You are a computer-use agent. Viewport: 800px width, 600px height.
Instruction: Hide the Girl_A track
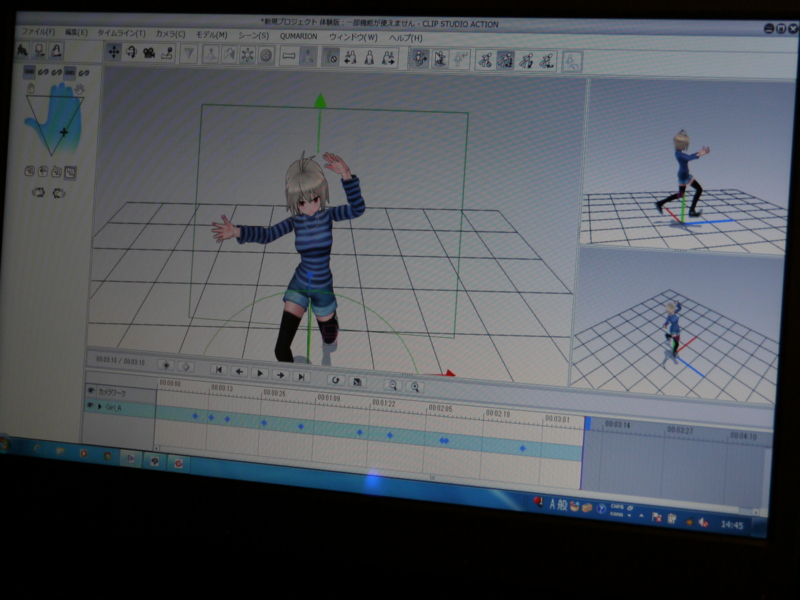[90, 406]
